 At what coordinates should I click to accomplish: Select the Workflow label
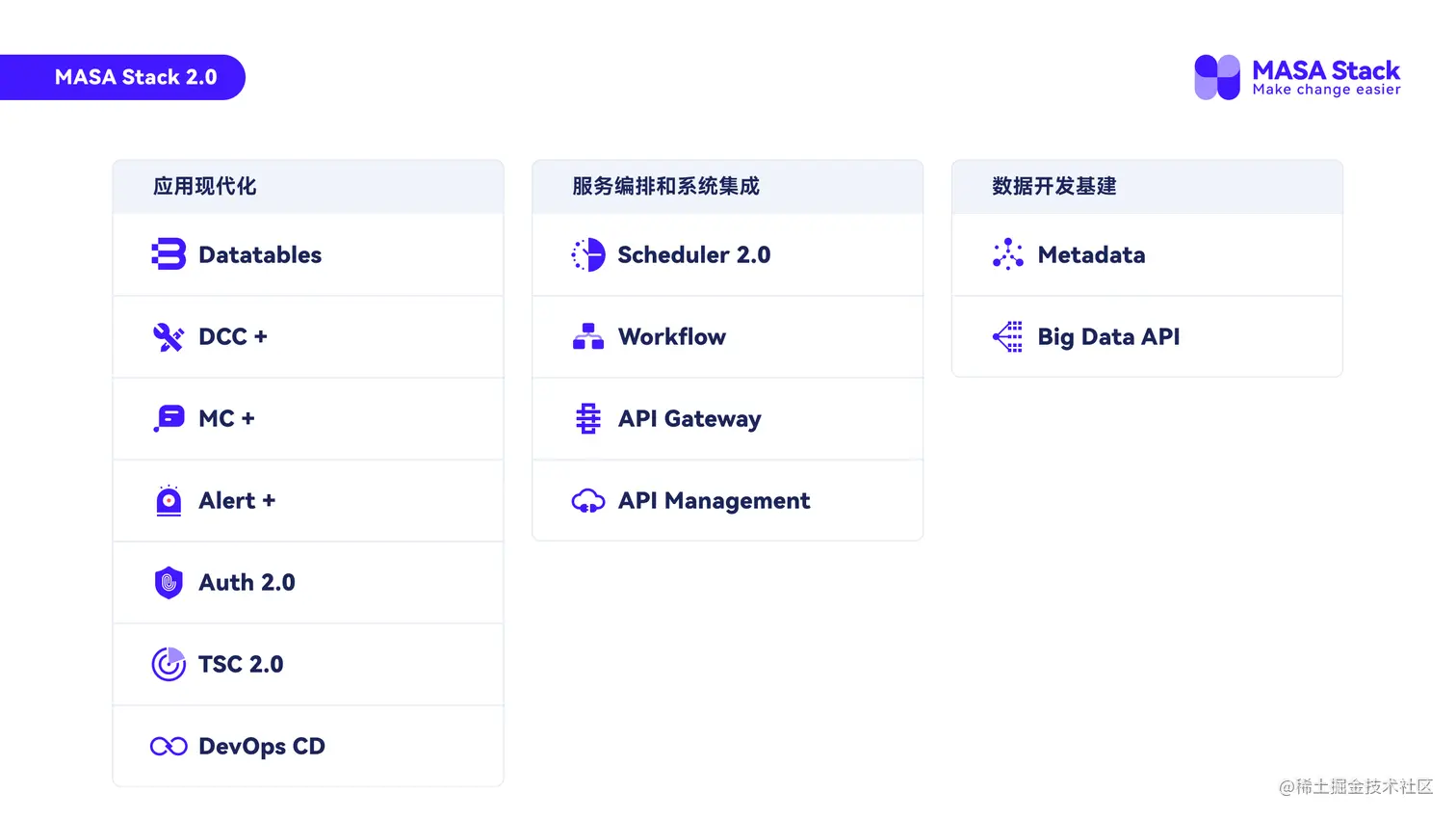click(672, 336)
